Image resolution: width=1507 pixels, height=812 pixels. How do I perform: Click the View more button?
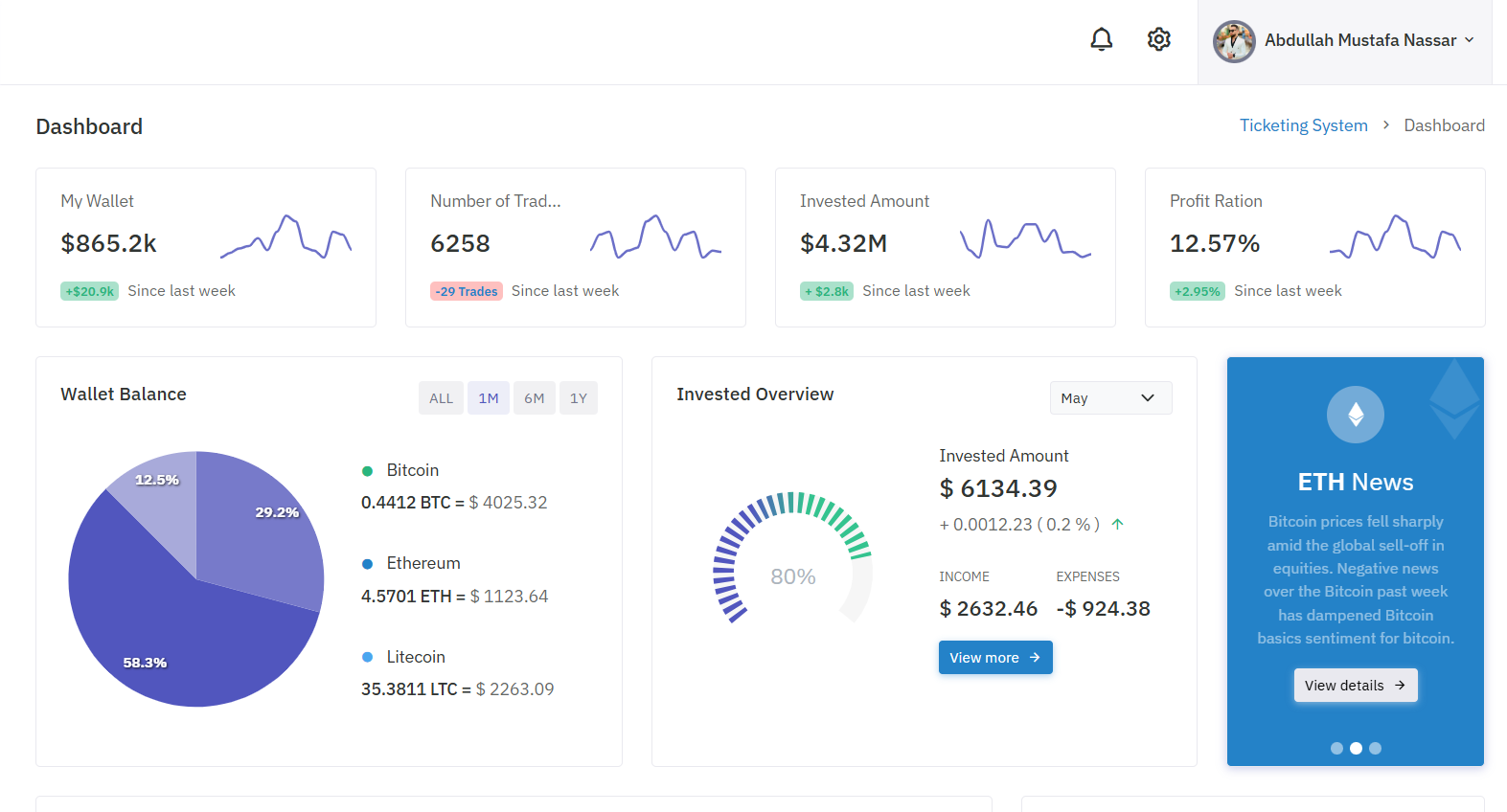[x=995, y=658]
